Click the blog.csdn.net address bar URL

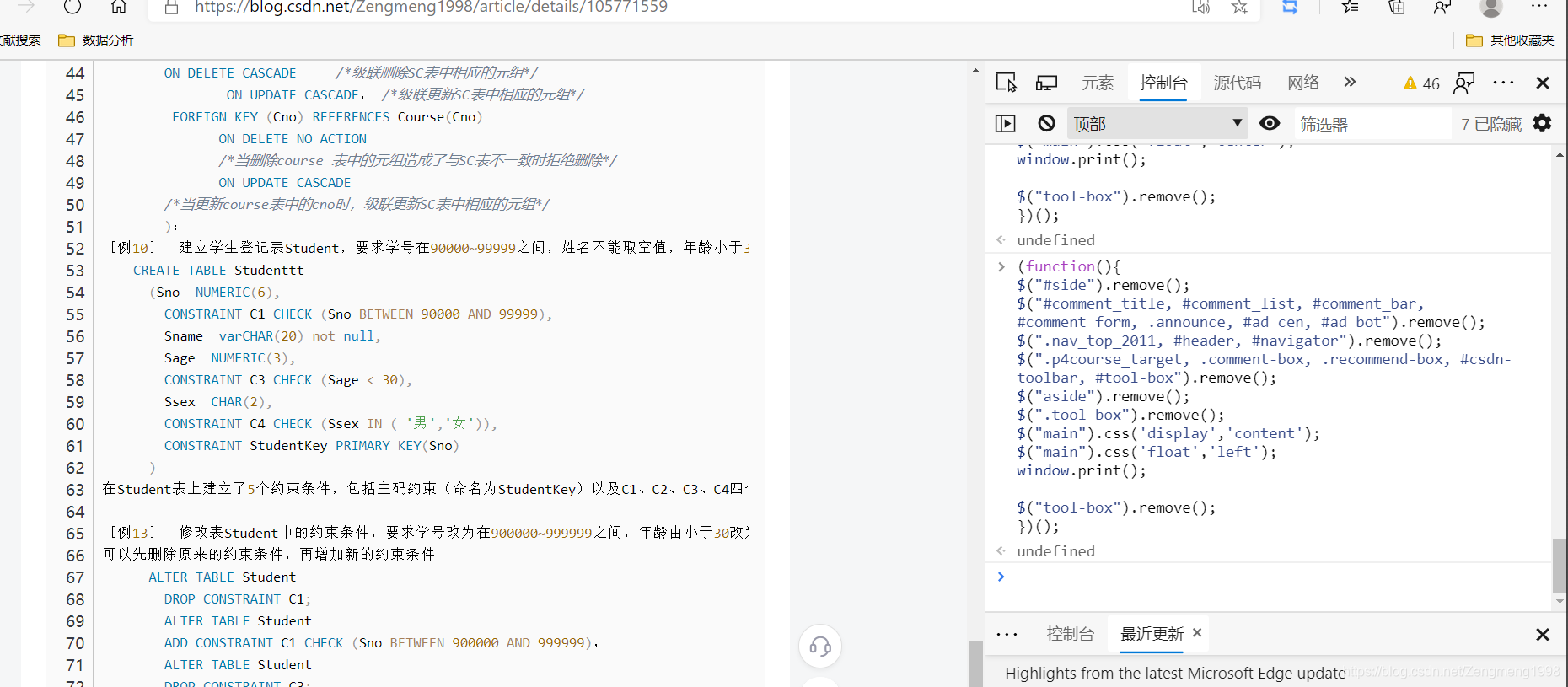pos(431,8)
